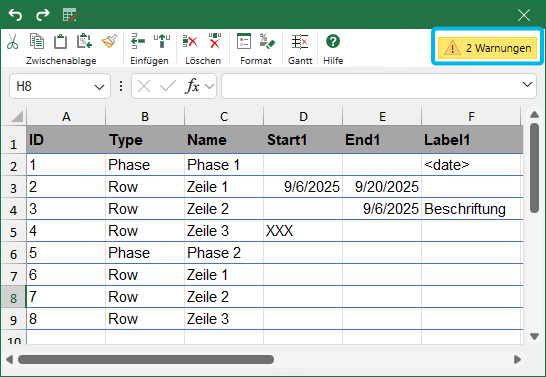Click the Type header cell
Viewport: 546px width, 377px height.
coord(145,140)
